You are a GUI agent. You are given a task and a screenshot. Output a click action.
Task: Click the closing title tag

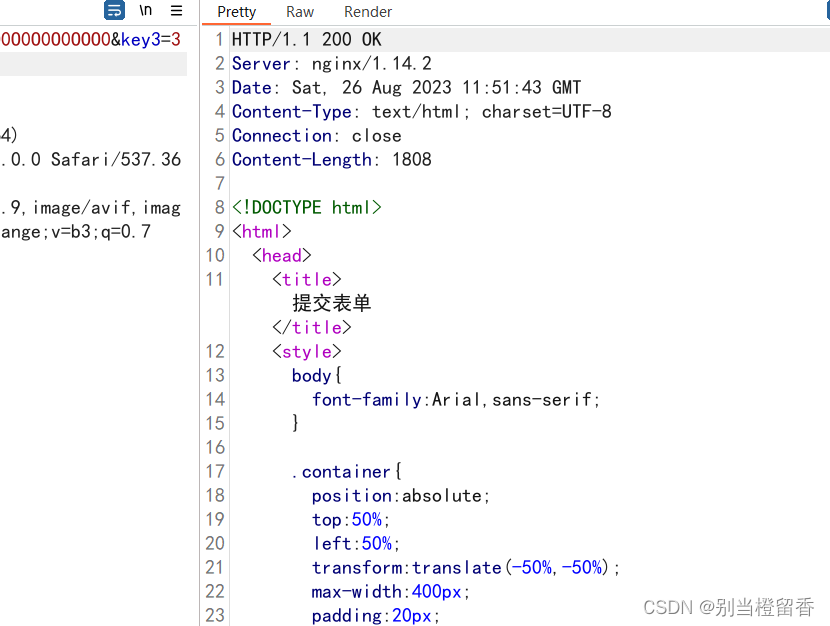312,328
